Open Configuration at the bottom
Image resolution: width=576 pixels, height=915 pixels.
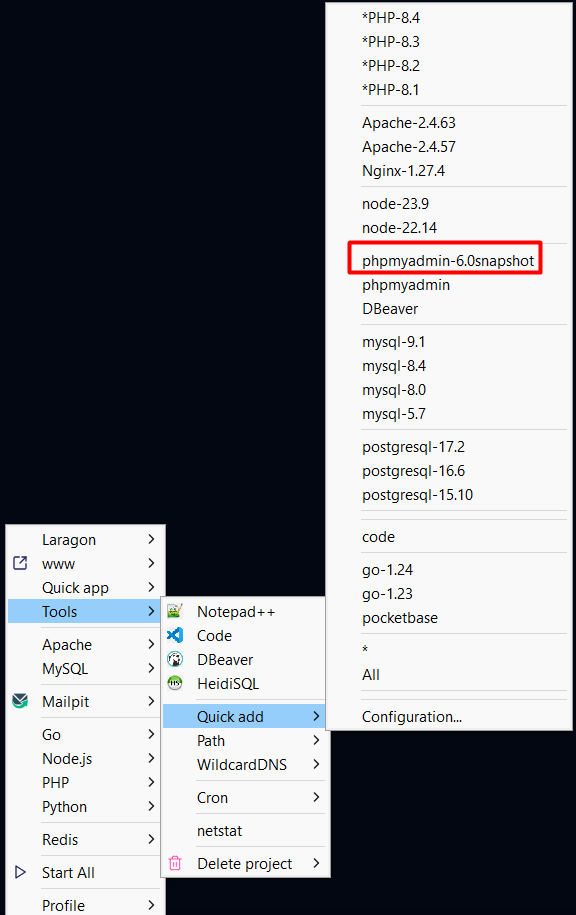pyautogui.click(x=413, y=716)
